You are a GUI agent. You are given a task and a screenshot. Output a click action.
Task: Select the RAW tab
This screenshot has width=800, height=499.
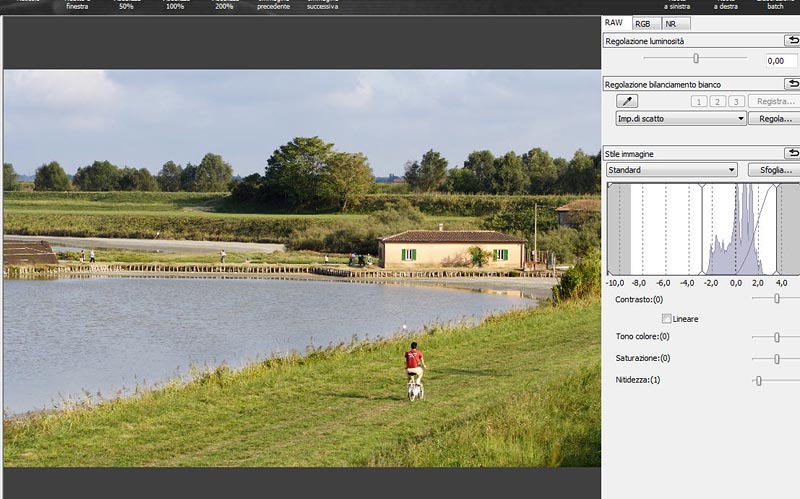(x=614, y=22)
